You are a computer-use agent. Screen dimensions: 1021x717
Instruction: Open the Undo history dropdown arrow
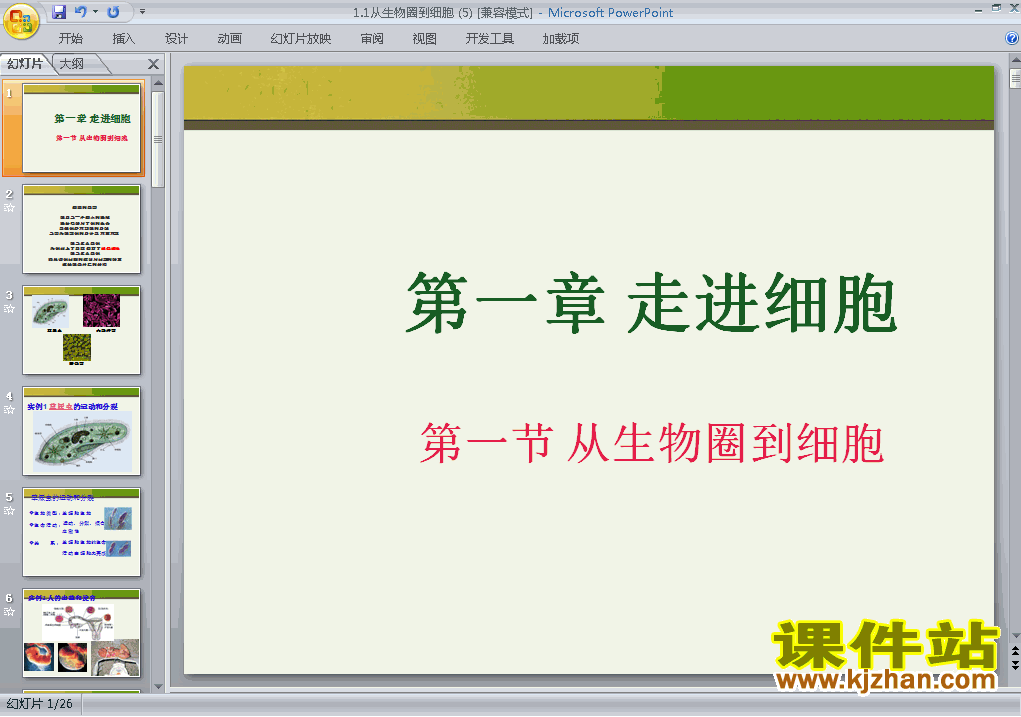95,12
